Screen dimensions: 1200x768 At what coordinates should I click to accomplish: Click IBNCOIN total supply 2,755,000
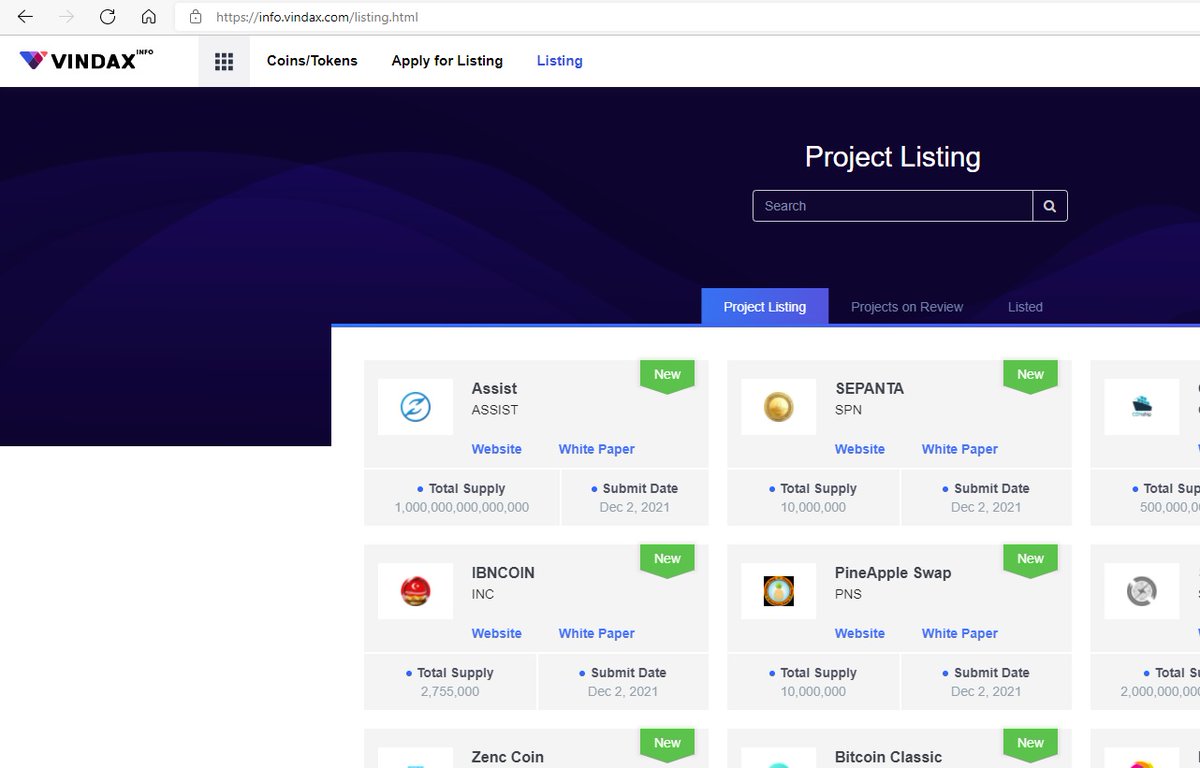pos(450,691)
